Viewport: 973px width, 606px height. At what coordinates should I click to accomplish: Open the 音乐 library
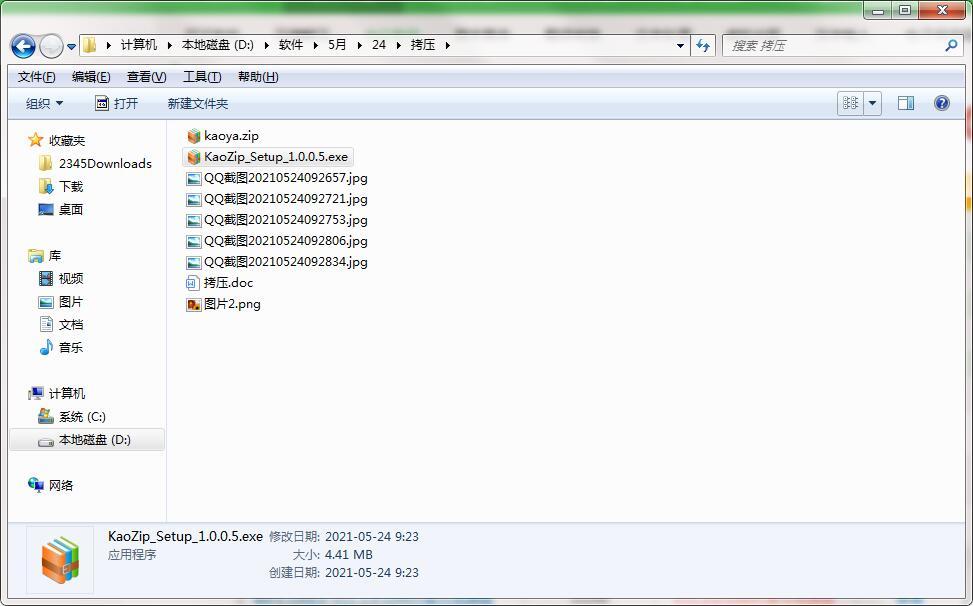click(71, 347)
